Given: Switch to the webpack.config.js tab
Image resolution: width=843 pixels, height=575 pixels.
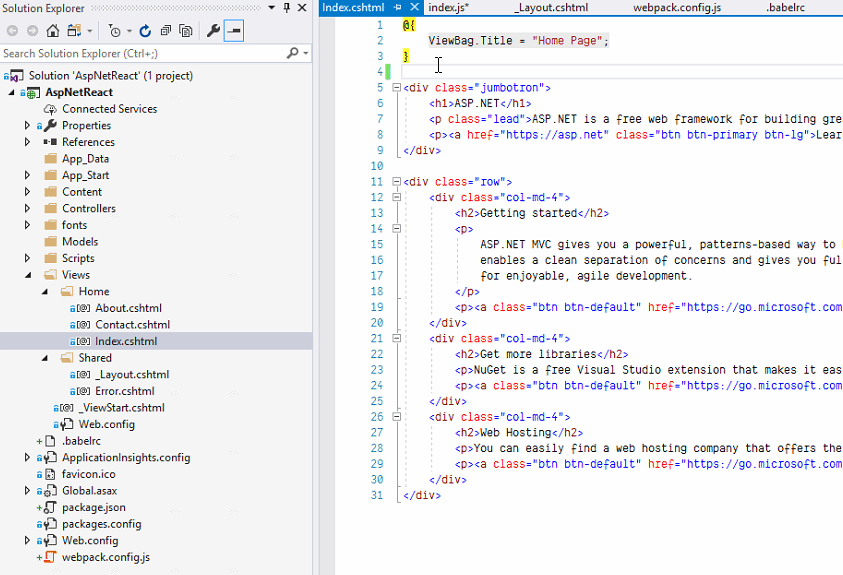Looking at the screenshot, I should point(676,8).
